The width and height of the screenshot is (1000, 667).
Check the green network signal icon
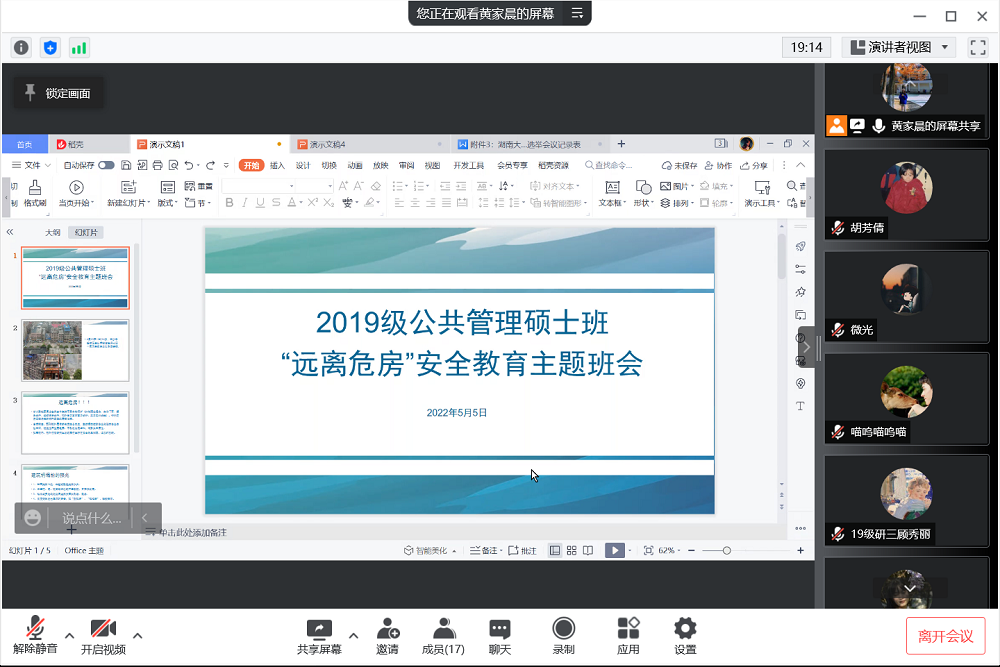[79, 47]
